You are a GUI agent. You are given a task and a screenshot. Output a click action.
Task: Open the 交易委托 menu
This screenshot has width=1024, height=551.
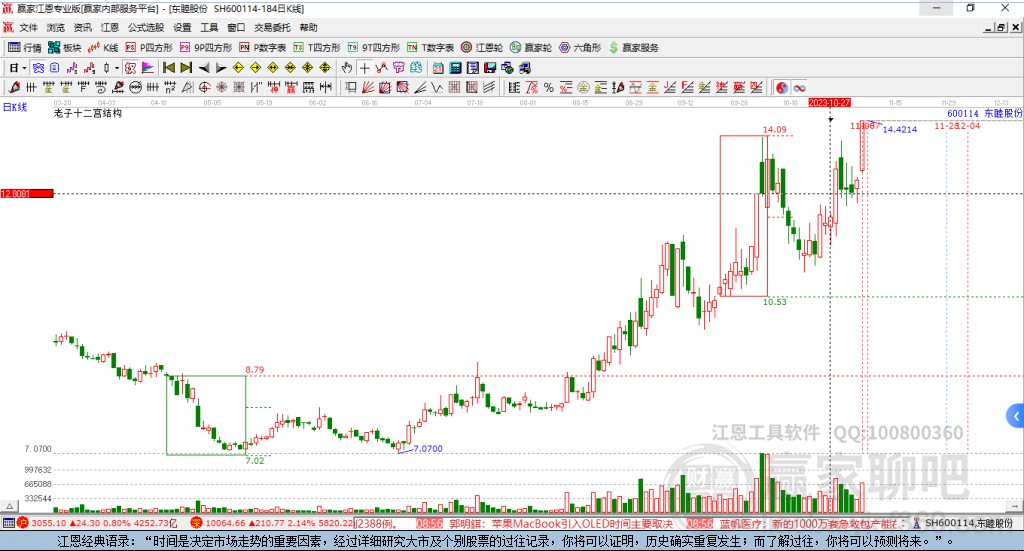tap(272, 27)
